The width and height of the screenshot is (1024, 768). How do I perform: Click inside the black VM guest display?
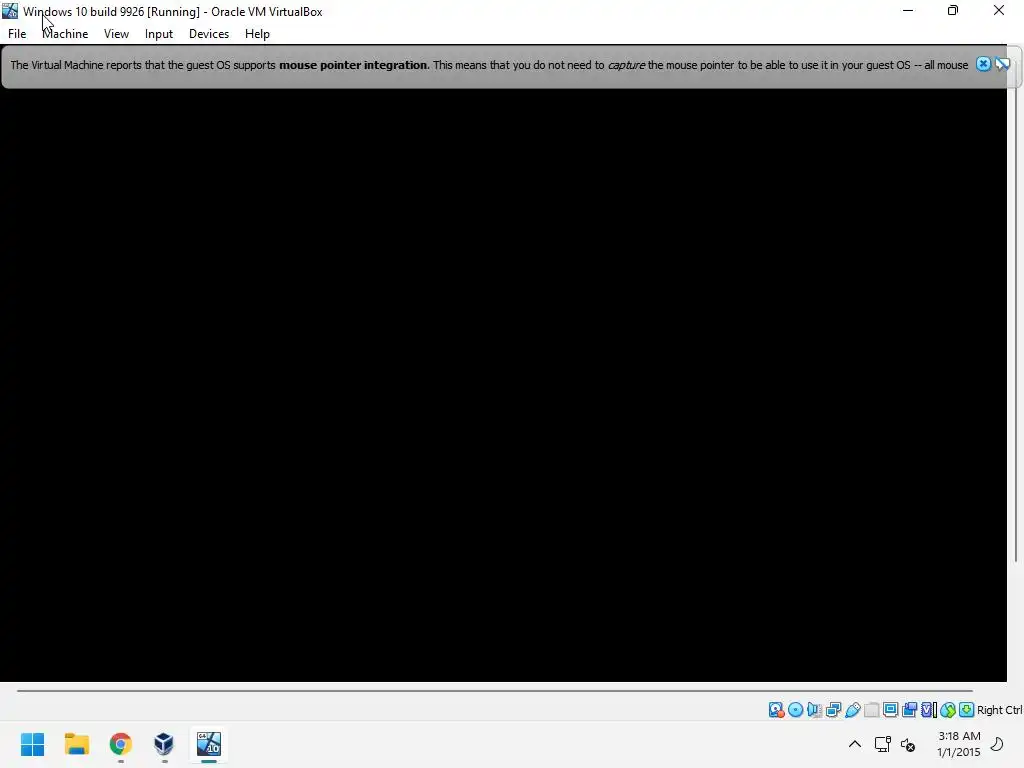point(503,385)
